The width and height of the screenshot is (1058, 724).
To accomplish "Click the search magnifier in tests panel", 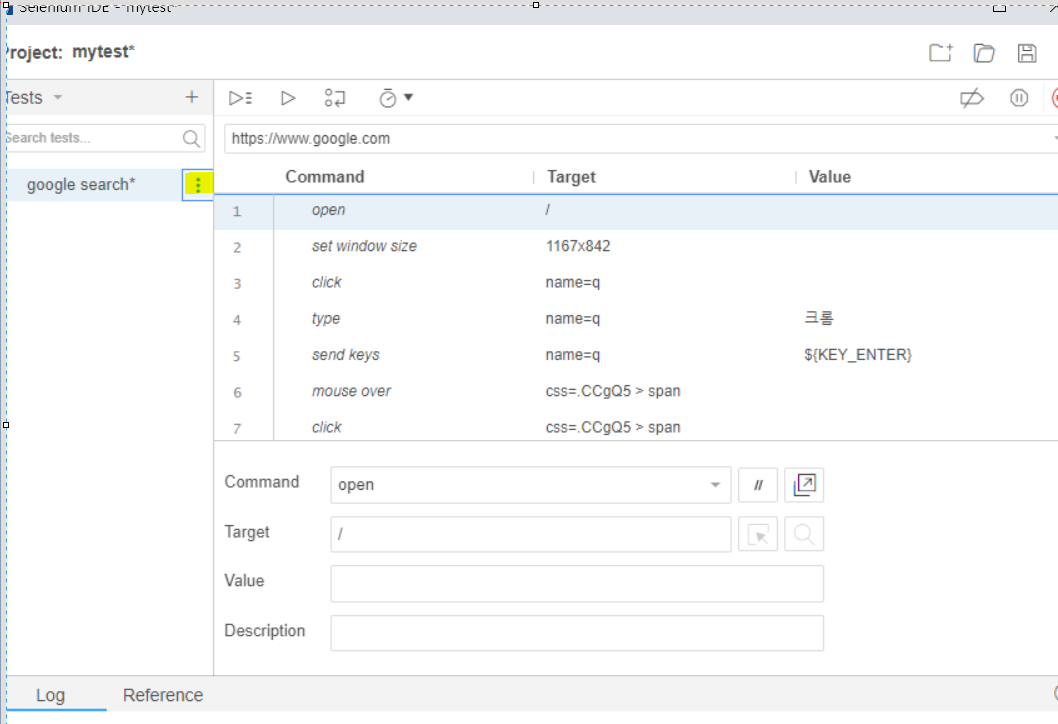I will [x=192, y=138].
